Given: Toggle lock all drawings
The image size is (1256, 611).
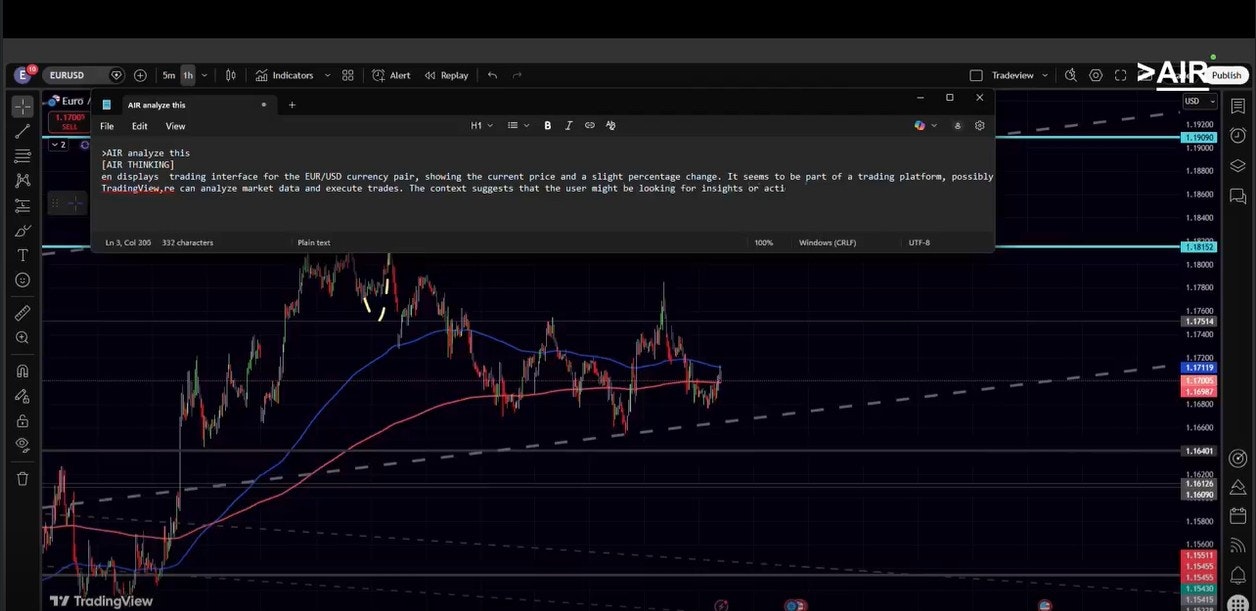Looking at the screenshot, I should tap(22, 420).
